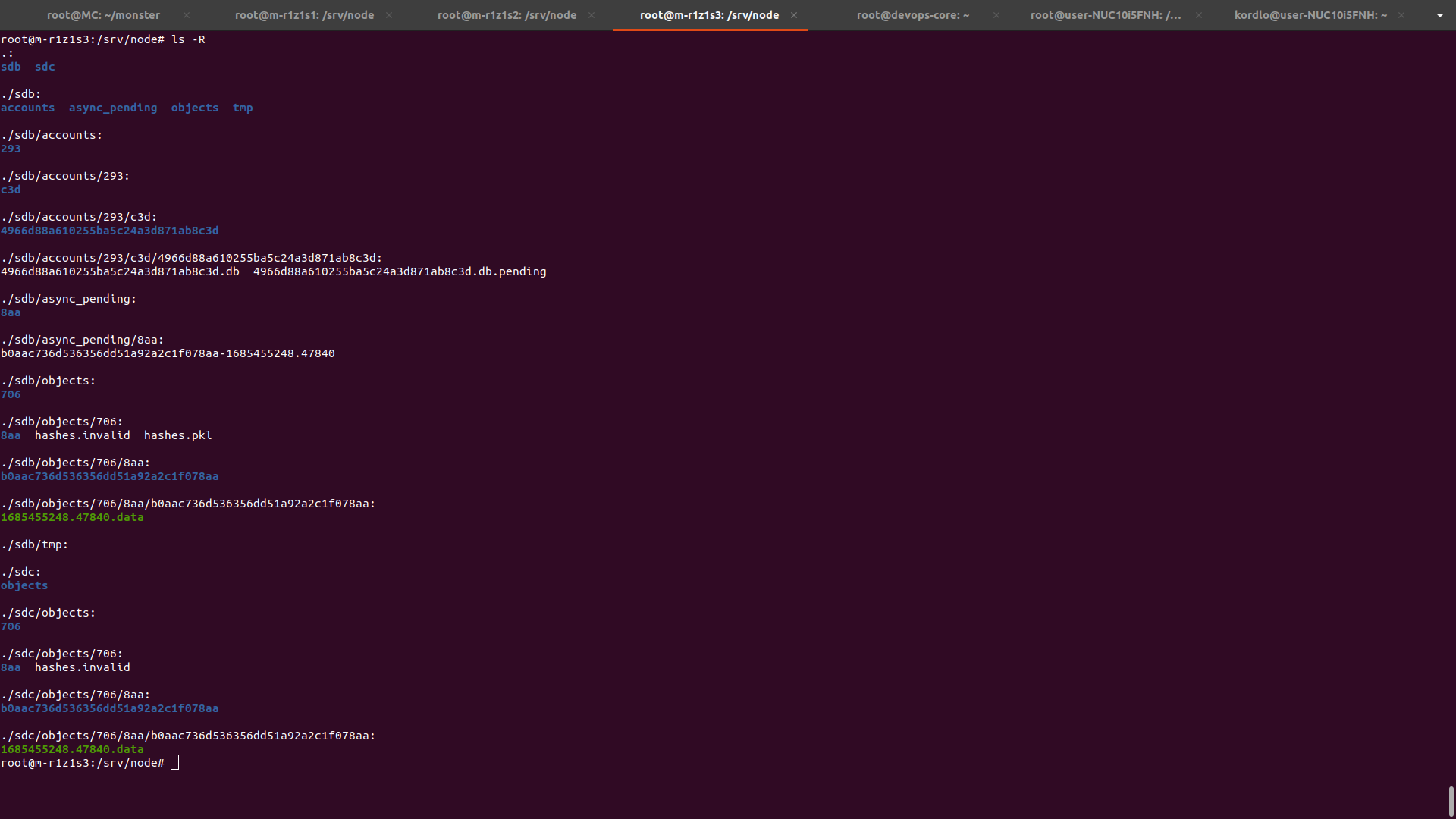Viewport: 1456px width, 819px height.
Task: Click the terminal scrollbar handle
Action: coord(1451,801)
